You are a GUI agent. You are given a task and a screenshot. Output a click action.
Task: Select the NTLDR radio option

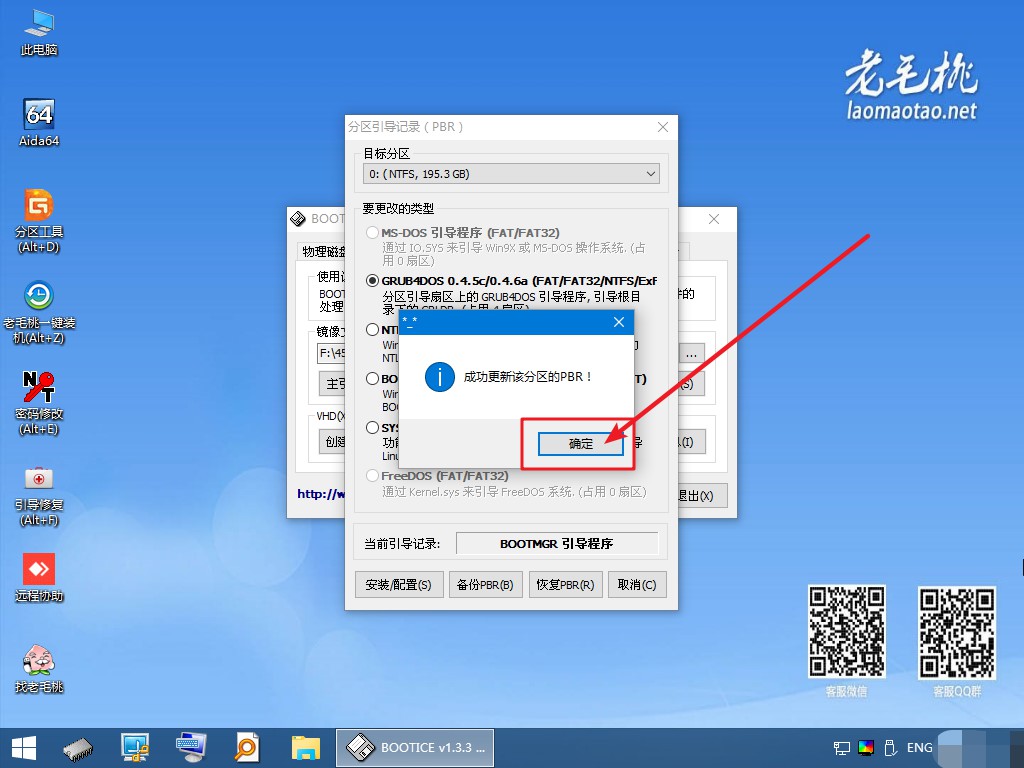click(372, 329)
